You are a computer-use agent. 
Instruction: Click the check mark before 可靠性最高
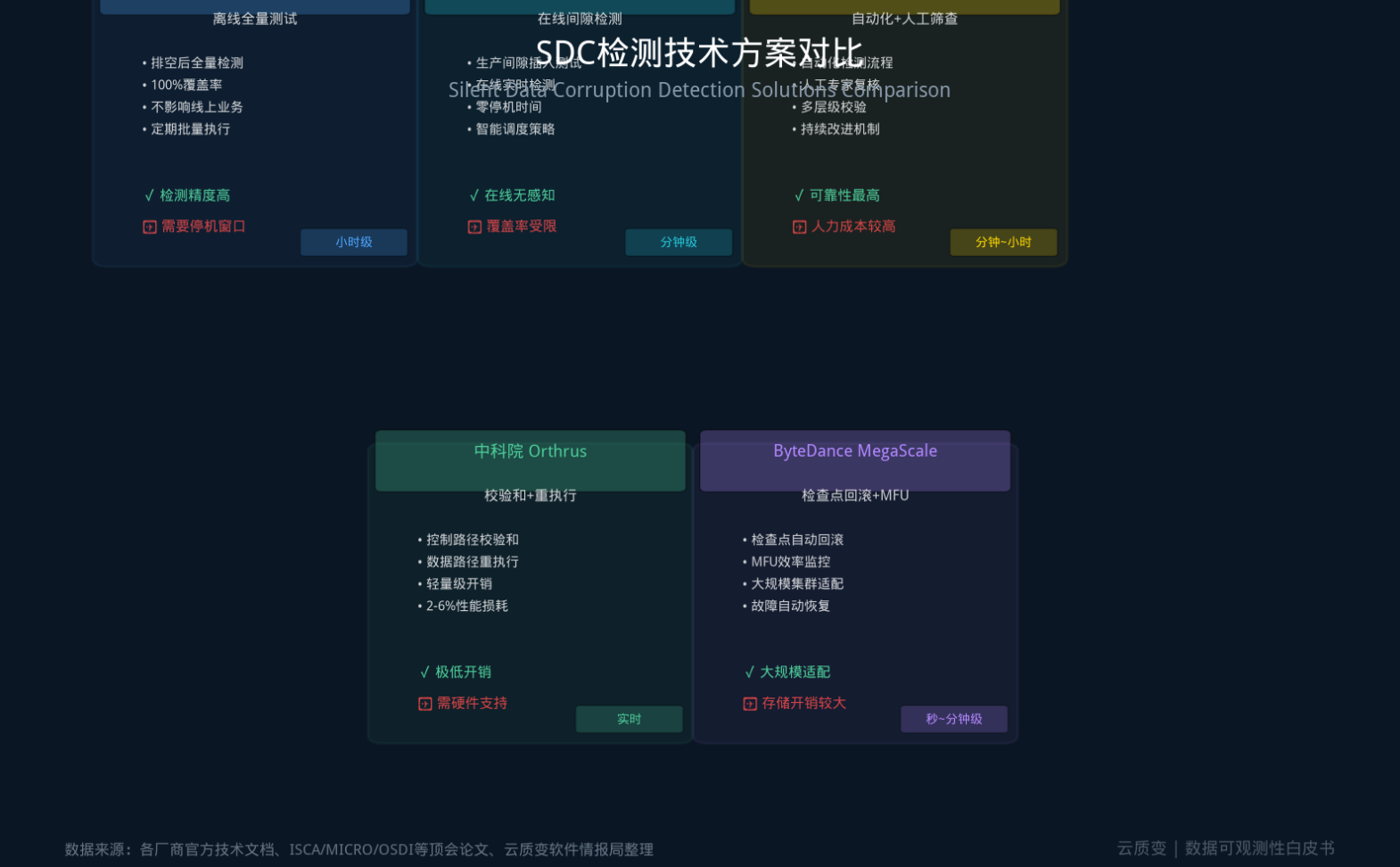click(799, 195)
